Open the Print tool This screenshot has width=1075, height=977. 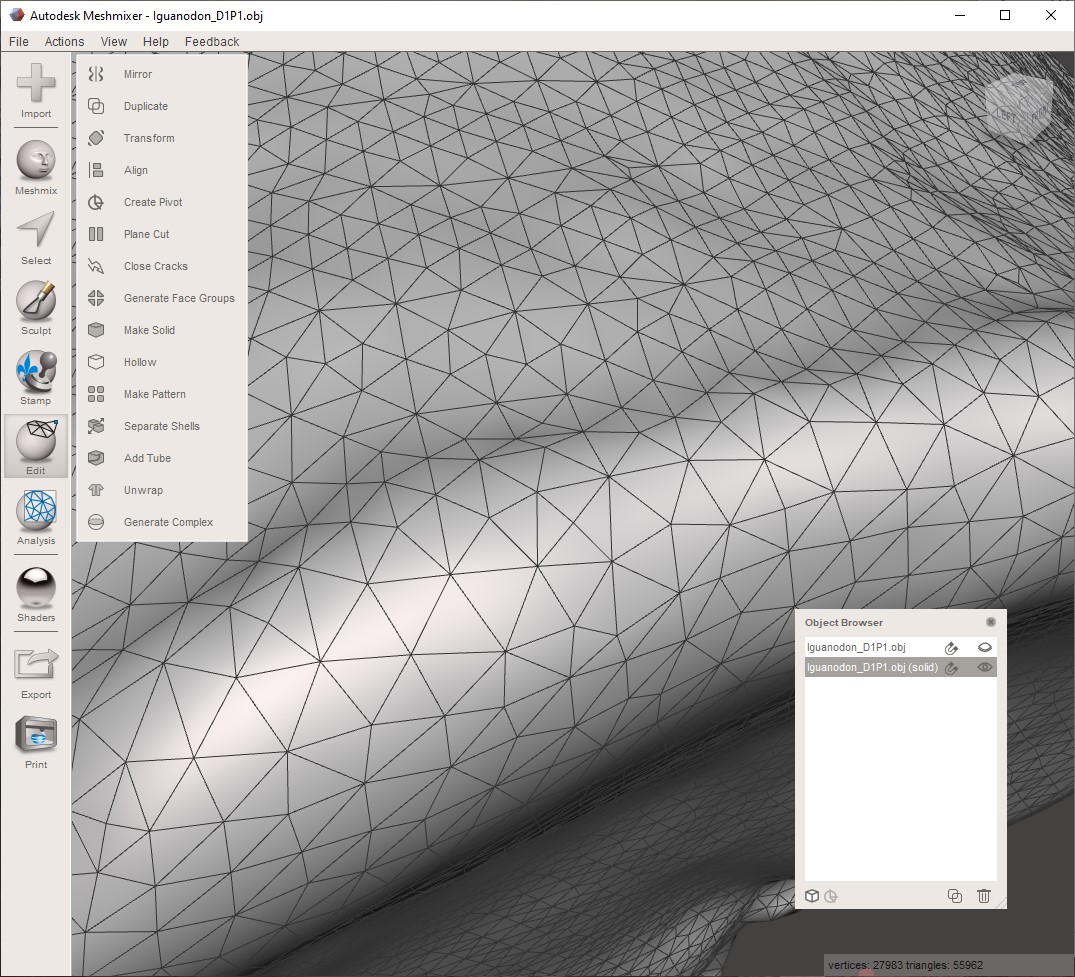(35, 738)
